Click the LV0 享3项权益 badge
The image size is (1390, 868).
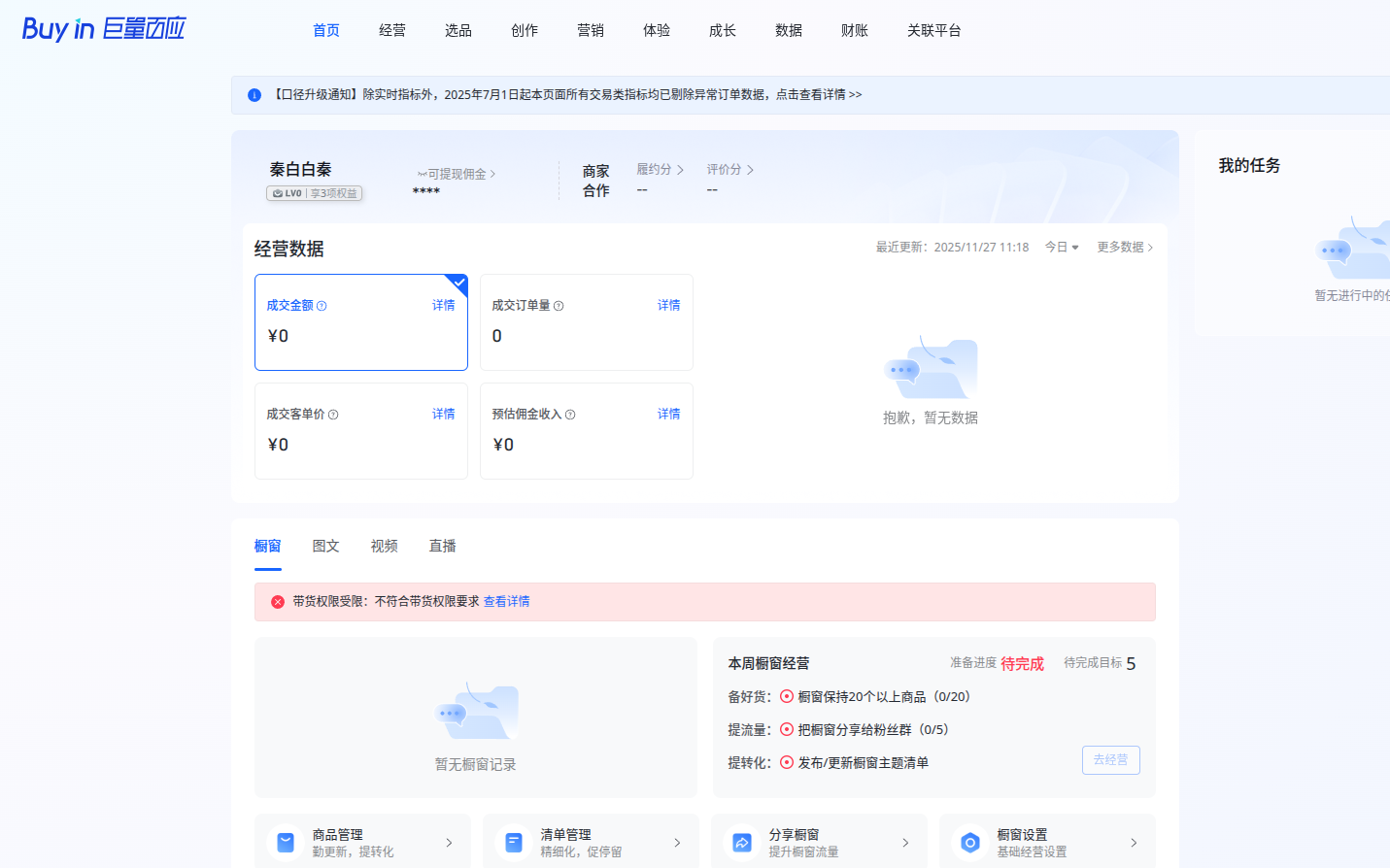[316, 193]
